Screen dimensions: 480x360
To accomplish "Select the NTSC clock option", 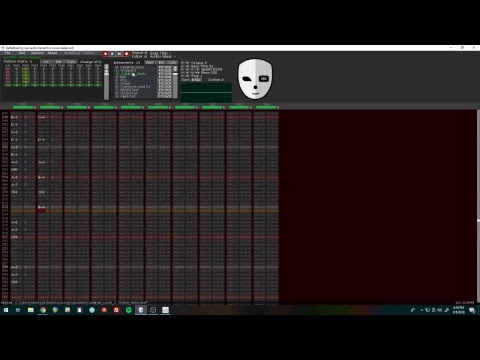I will 197,80.
